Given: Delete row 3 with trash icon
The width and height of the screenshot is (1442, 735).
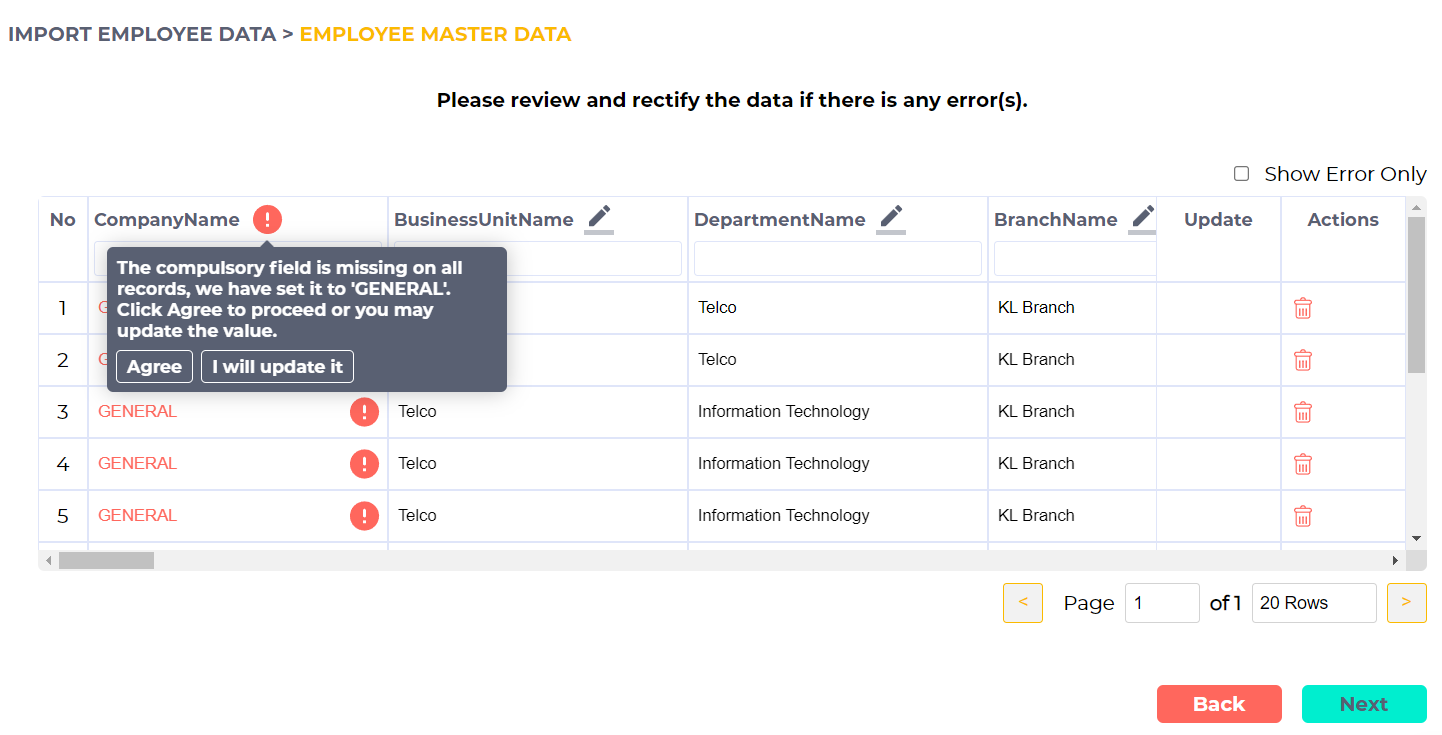Looking at the screenshot, I should (1303, 412).
